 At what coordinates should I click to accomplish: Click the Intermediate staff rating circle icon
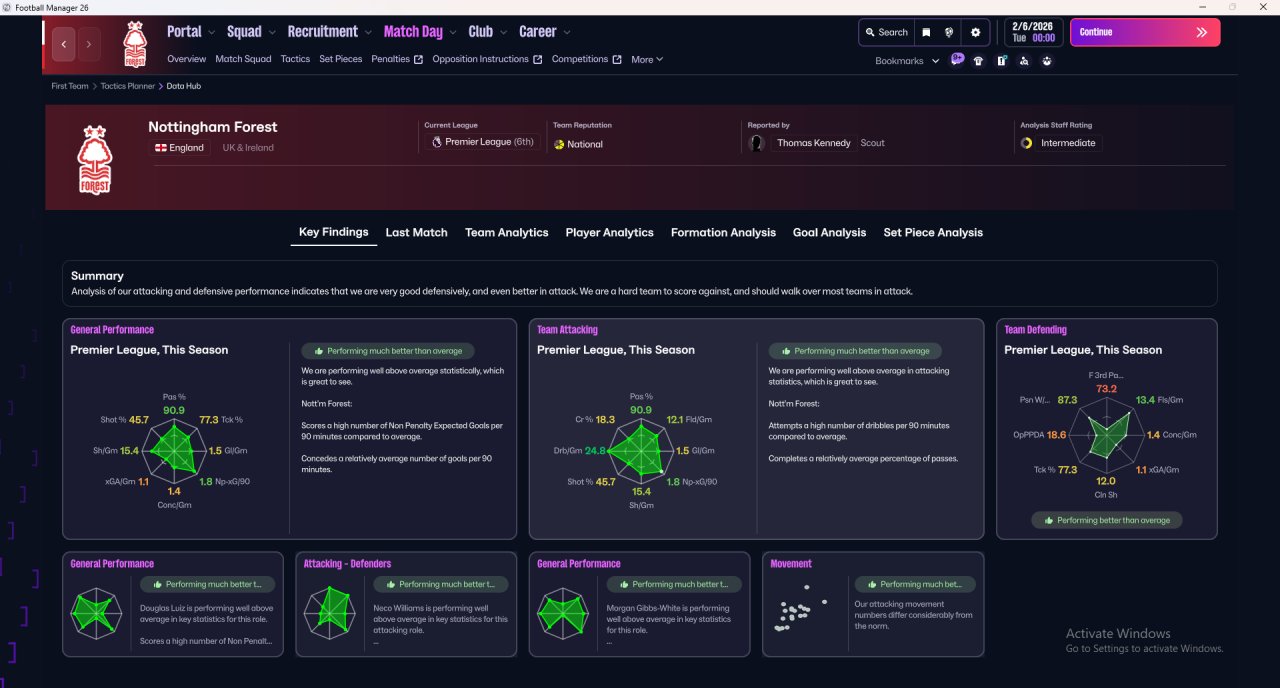[1026, 143]
